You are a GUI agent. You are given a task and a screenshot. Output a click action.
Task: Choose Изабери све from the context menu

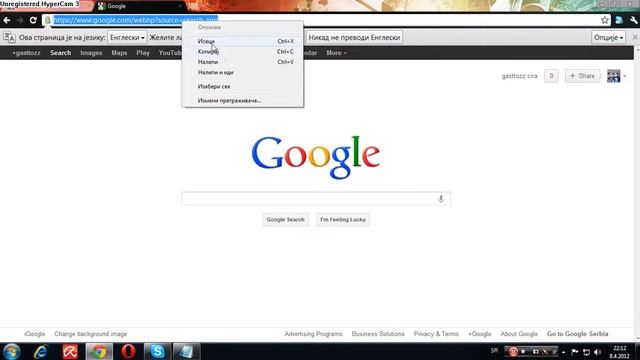tap(242, 87)
